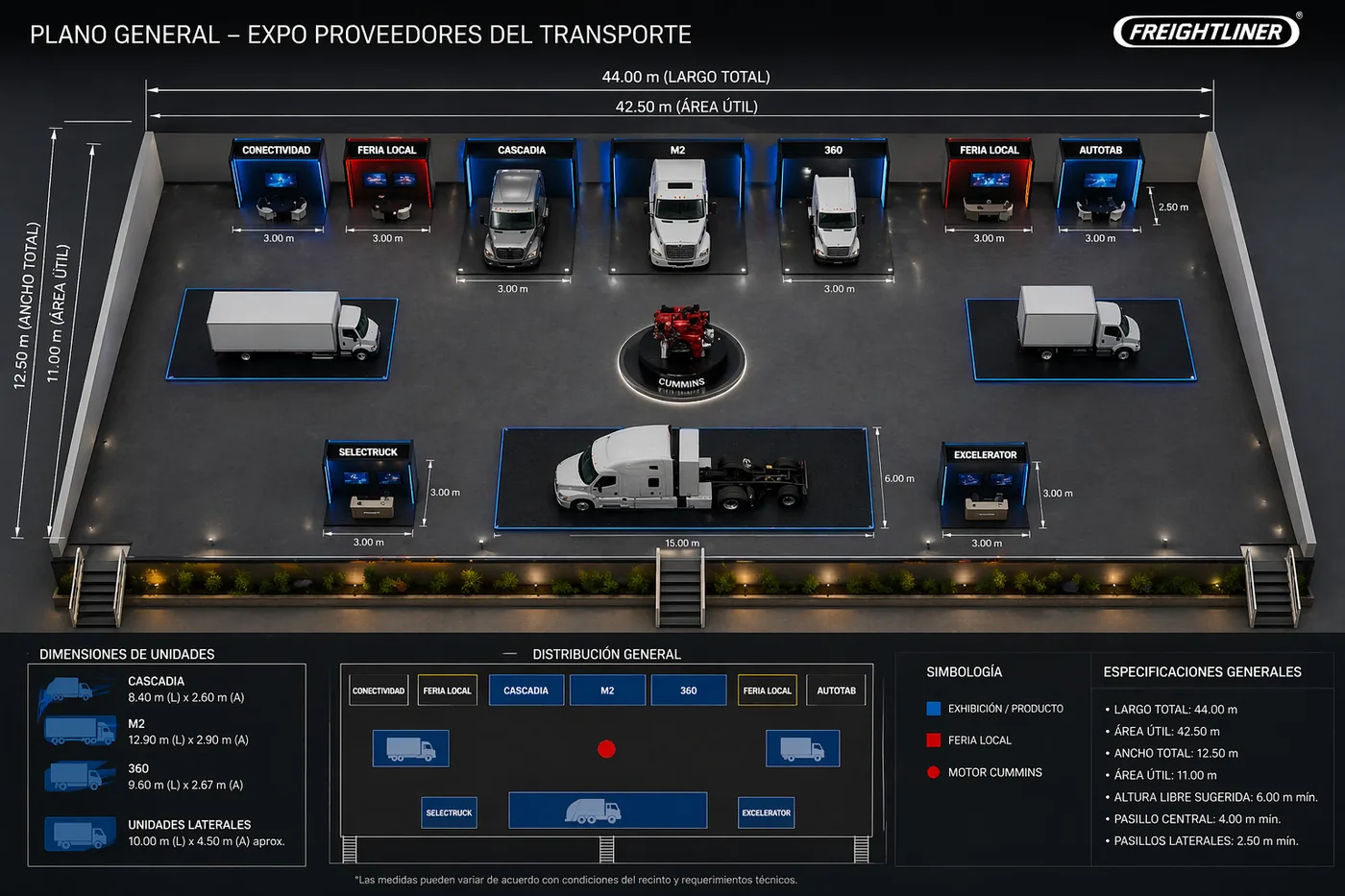Click the "PLANO GENERAL – EXPO PROVEEDORES DEL TRANSPORTE" title
Screen dimensions: 1345x896
[360, 35]
